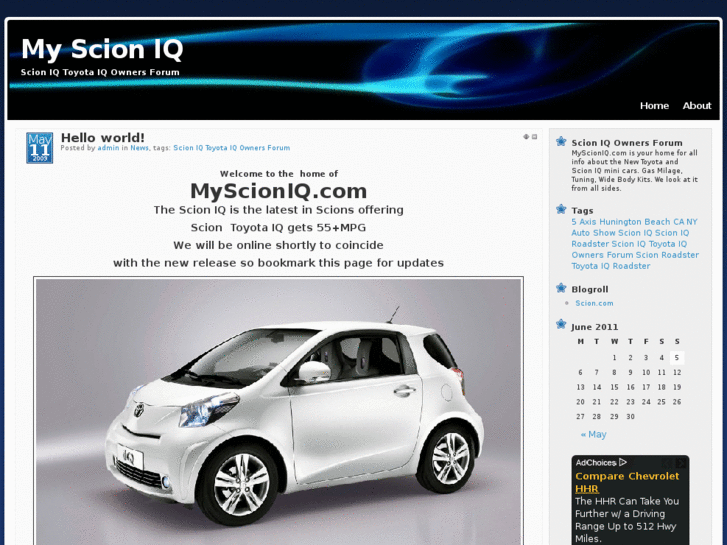Click the Tags sidebar heading
727x545 pixels.
point(582,211)
